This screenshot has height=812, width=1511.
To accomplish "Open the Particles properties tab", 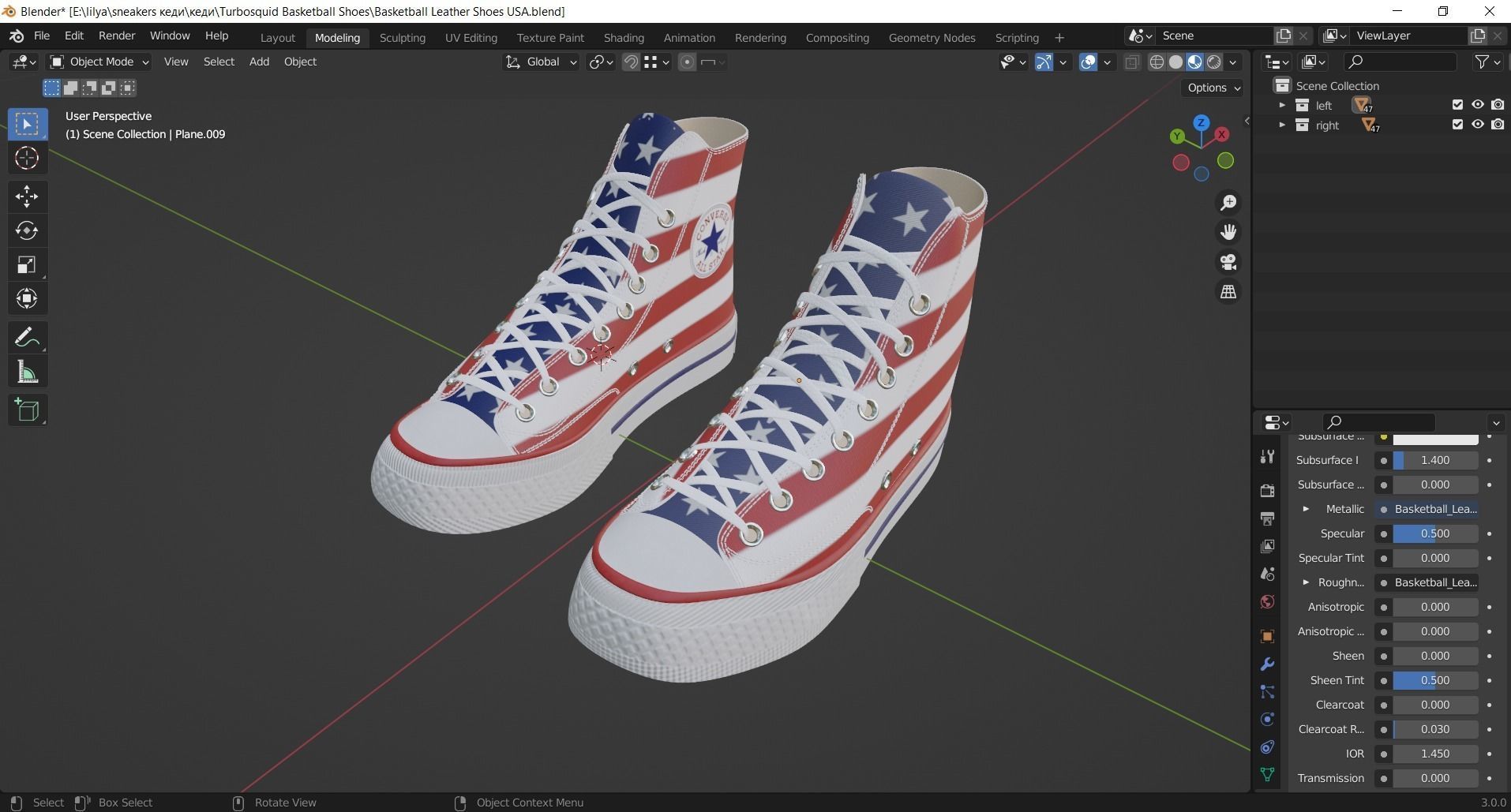I will pyautogui.click(x=1267, y=692).
